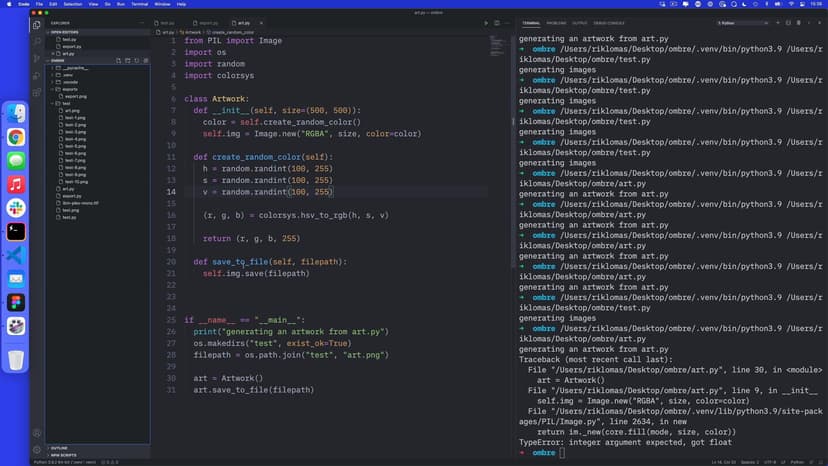This screenshot has width=828, height=466.
Task: Collapse the test folder in explorer
Action: [66, 103]
